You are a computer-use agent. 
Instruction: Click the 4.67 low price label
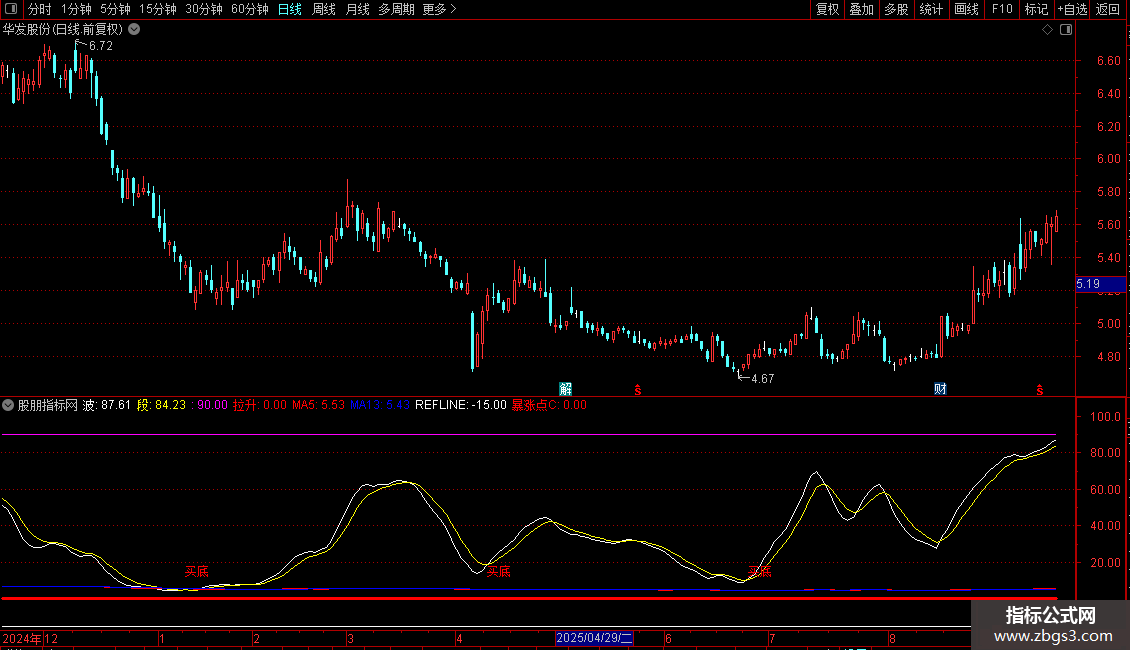click(x=762, y=379)
